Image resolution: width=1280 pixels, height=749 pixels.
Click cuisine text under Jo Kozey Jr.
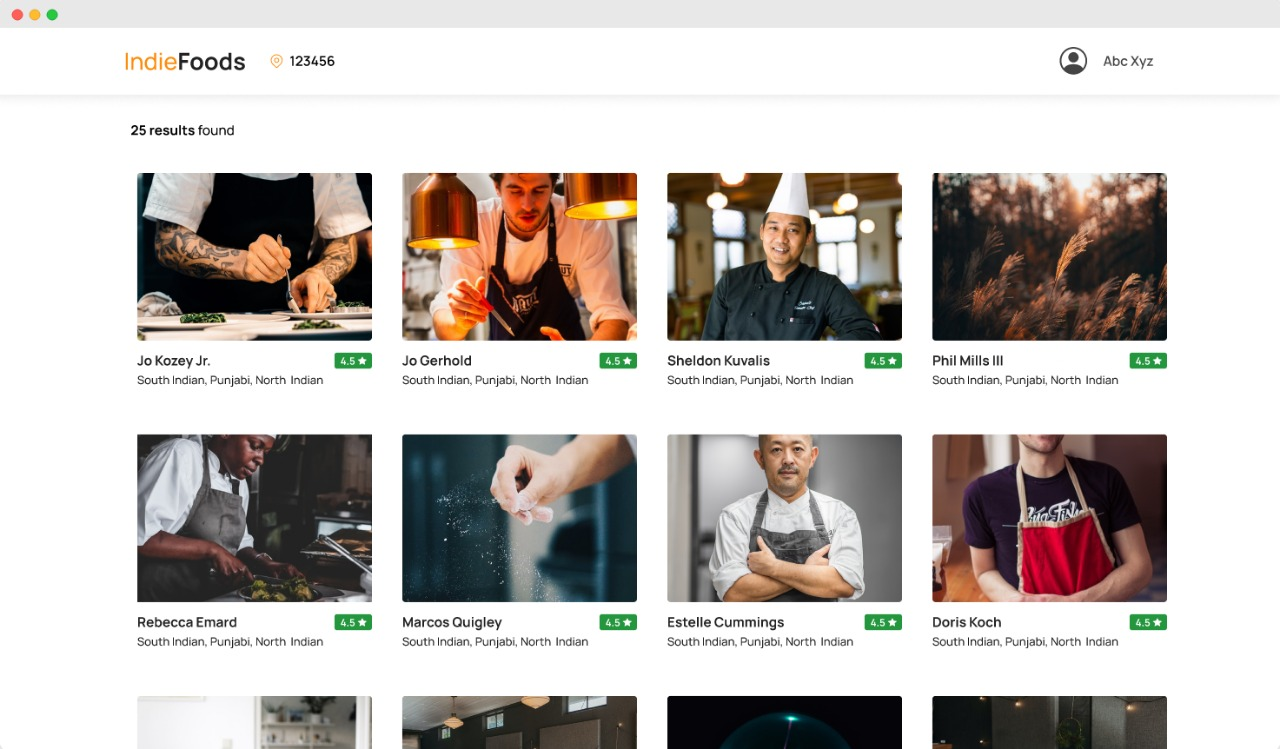click(x=230, y=380)
